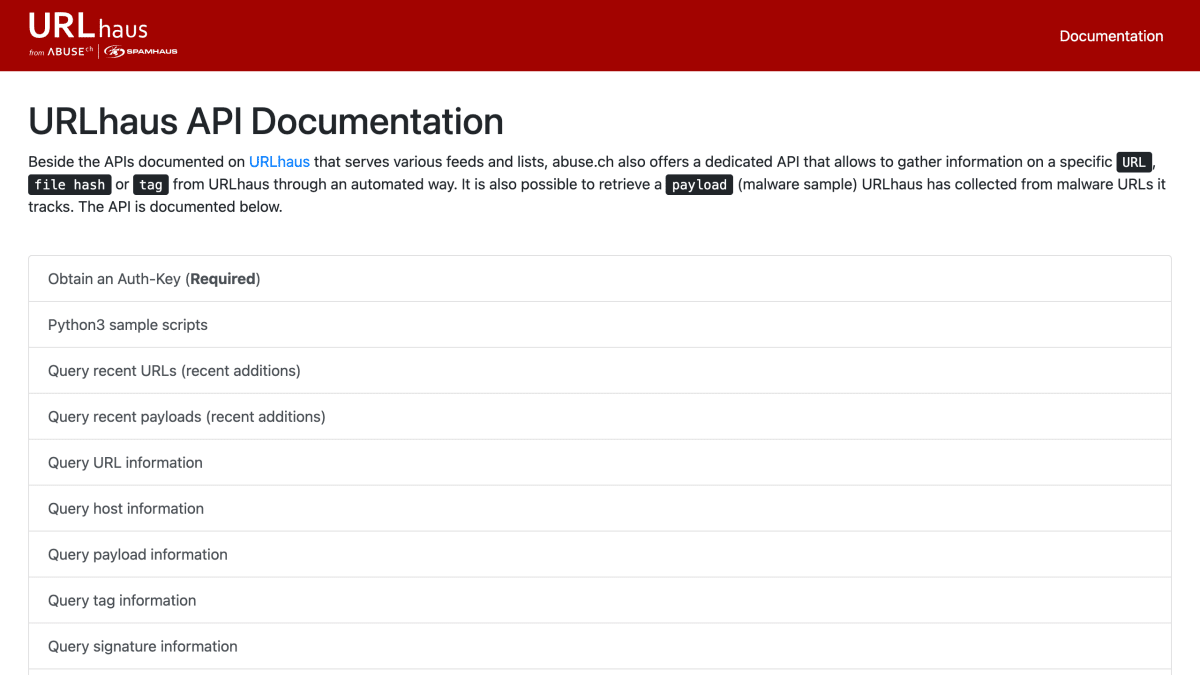
Task: Expand Query URL information section
Action: (x=600, y=463)
